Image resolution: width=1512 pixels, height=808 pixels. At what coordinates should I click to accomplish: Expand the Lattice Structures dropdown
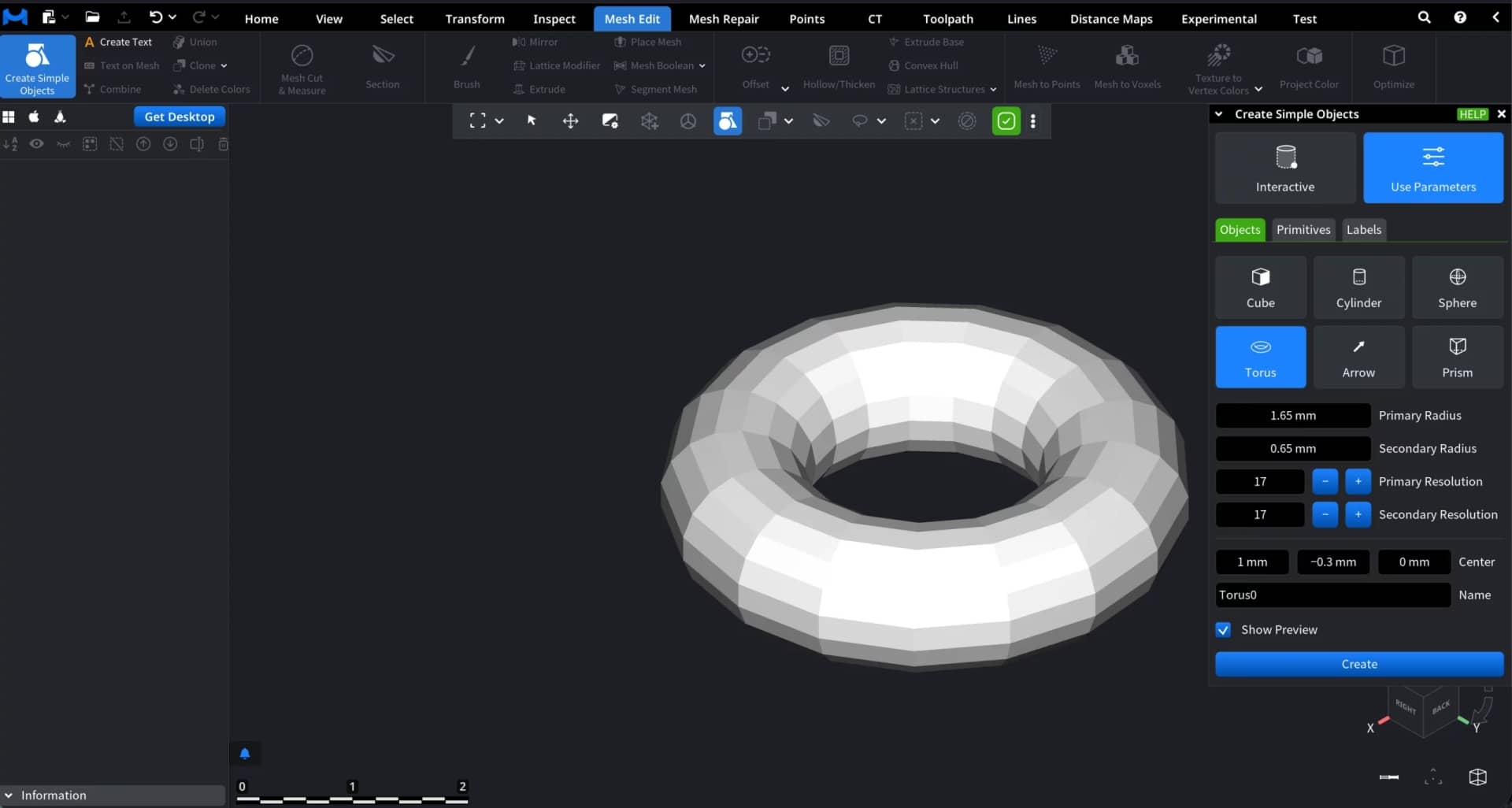pos(993,90)
